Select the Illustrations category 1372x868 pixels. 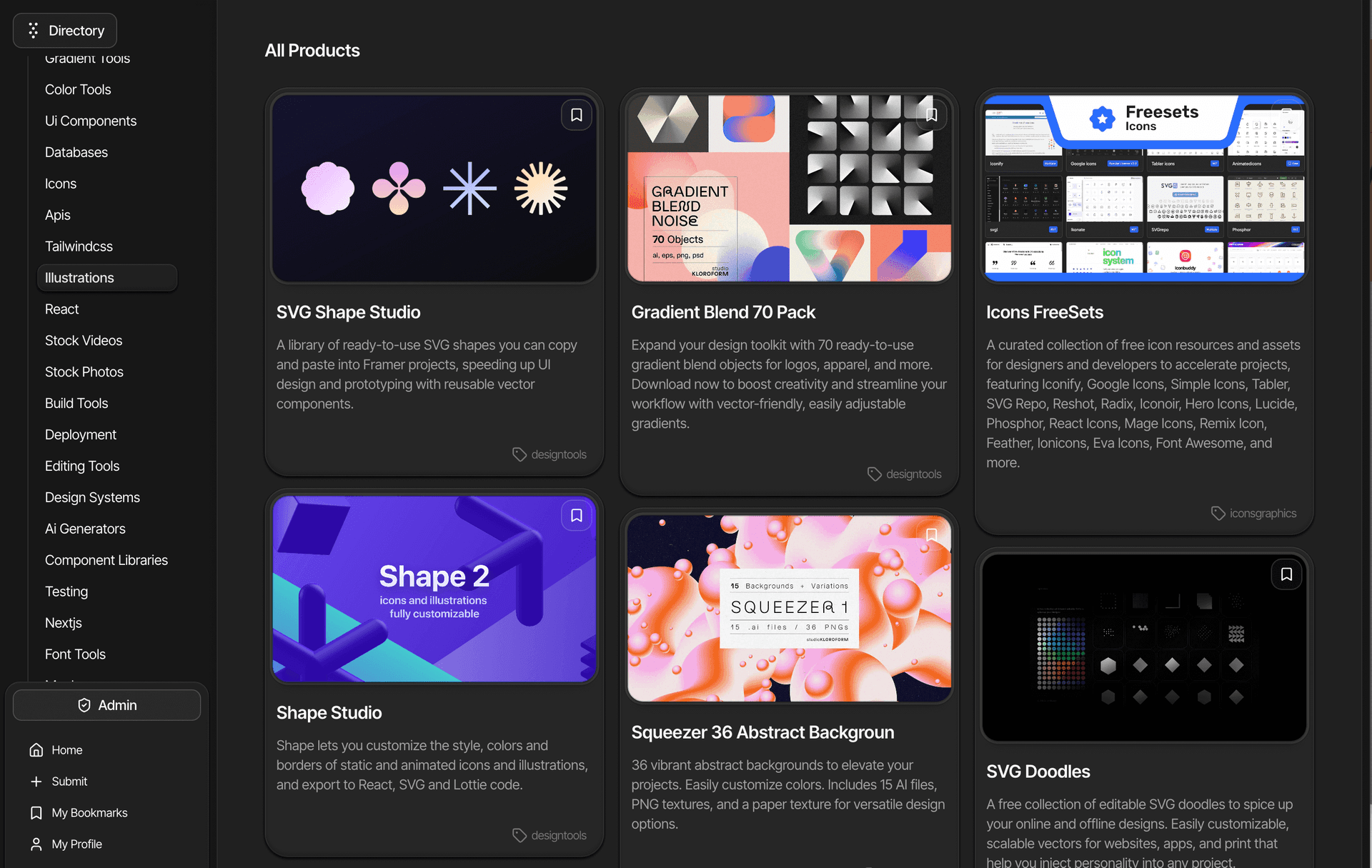coord(79,278)
